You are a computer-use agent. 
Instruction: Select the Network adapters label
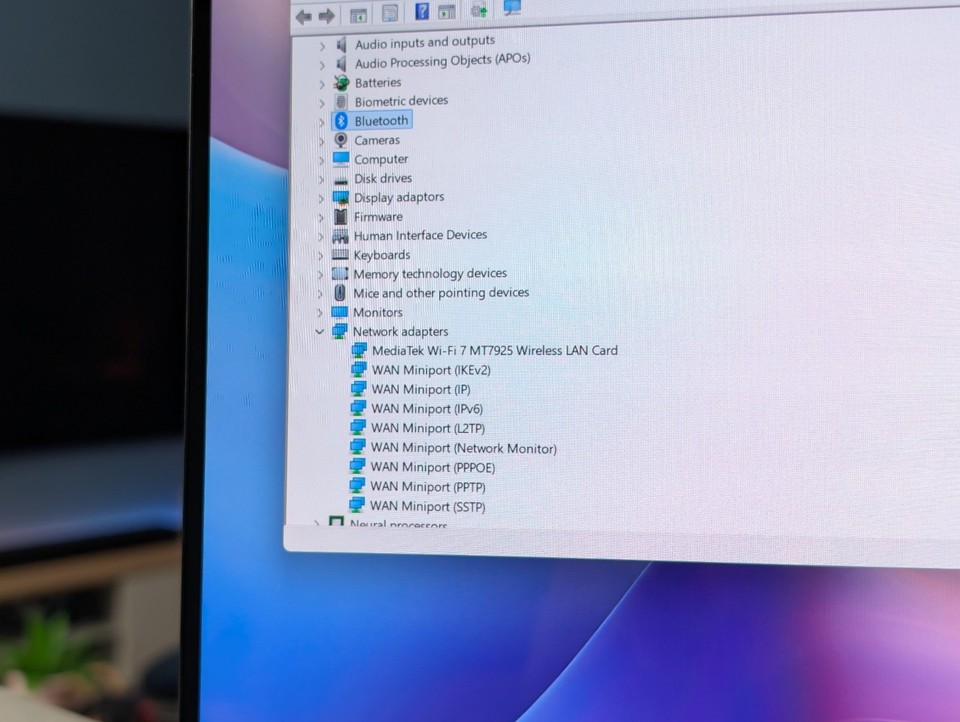pos(400,331)
